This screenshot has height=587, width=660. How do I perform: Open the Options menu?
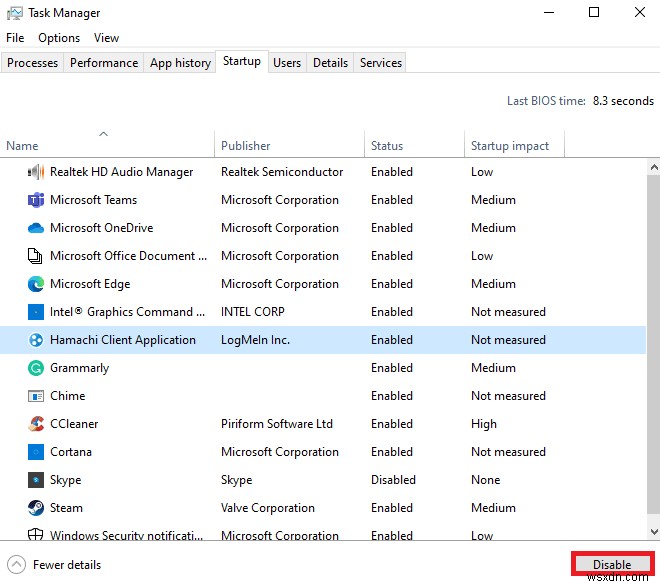[59, 38]
